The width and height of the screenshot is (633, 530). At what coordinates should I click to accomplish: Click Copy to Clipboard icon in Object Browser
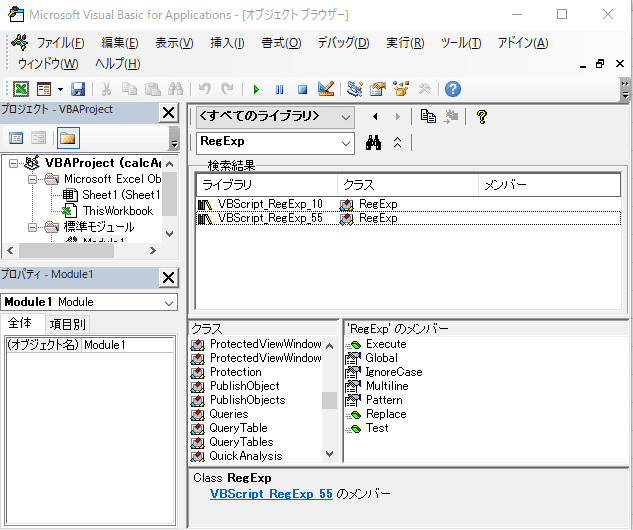(x=428, y=117)
